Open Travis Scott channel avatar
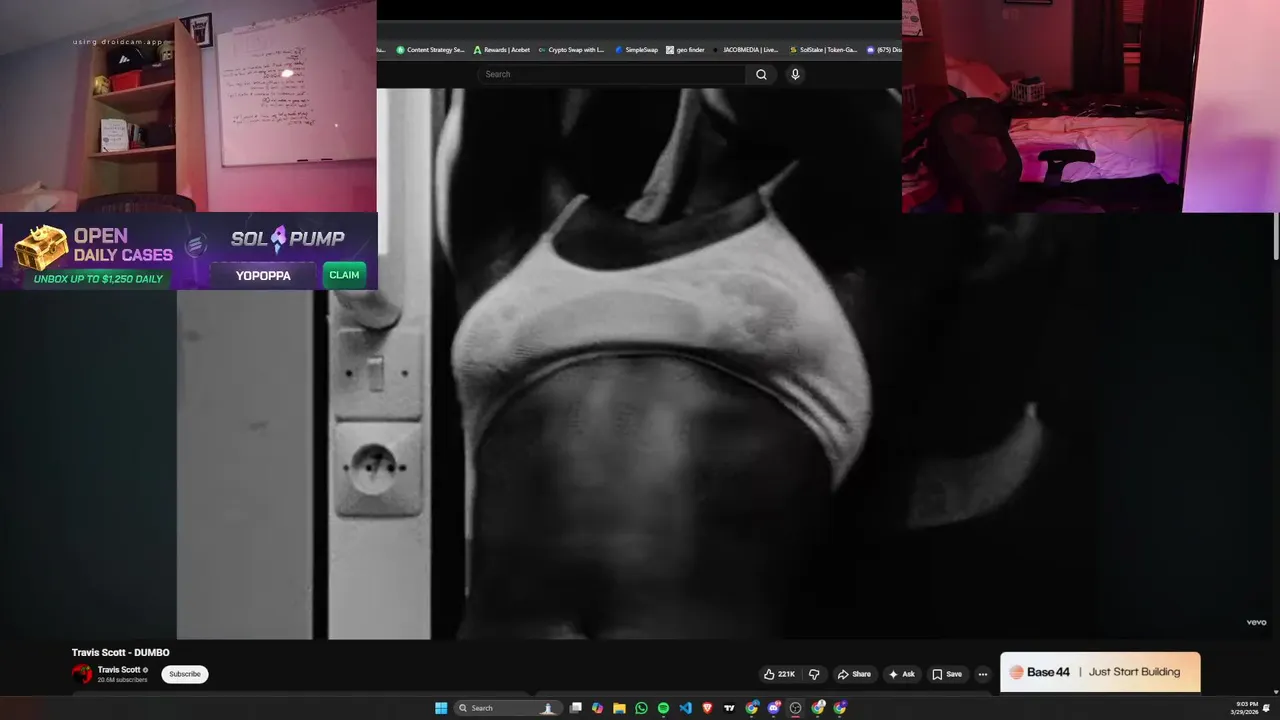The height and width of the screenshot is (720, 1280). coord(82,674)
